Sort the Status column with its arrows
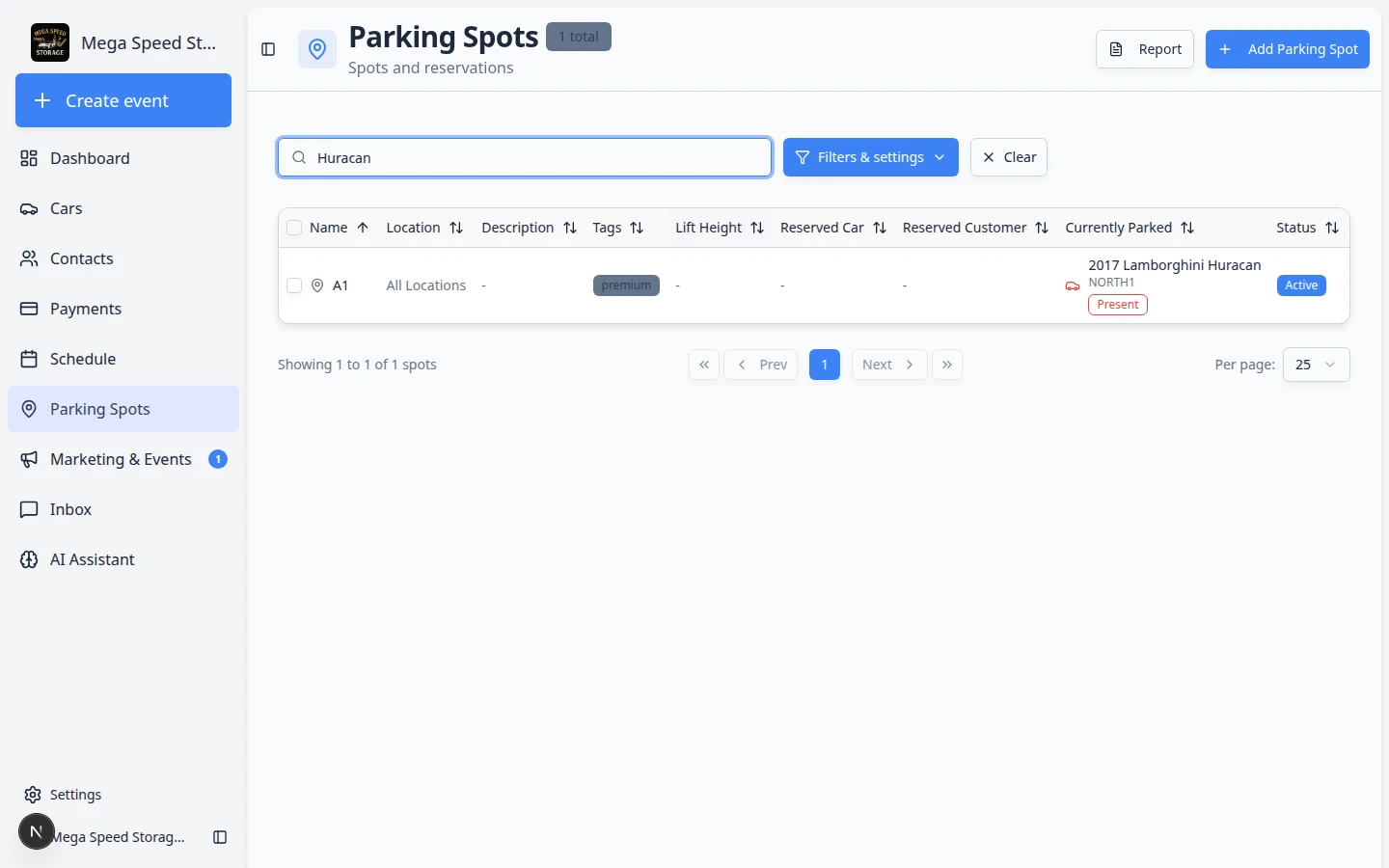The image size is (1389, 868). (1332, 228)
